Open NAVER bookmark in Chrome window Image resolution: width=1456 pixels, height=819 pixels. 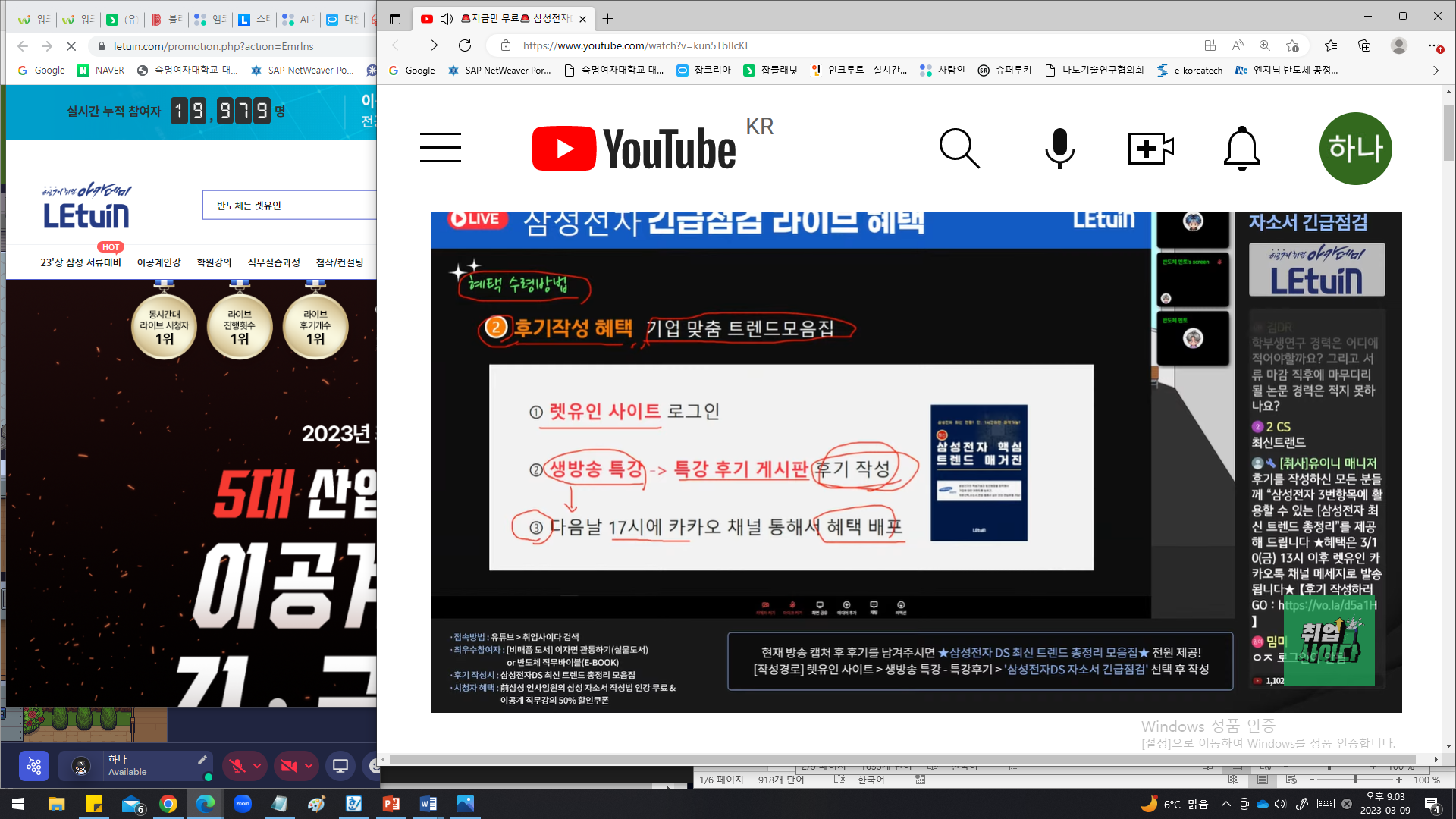pos(101,71)
